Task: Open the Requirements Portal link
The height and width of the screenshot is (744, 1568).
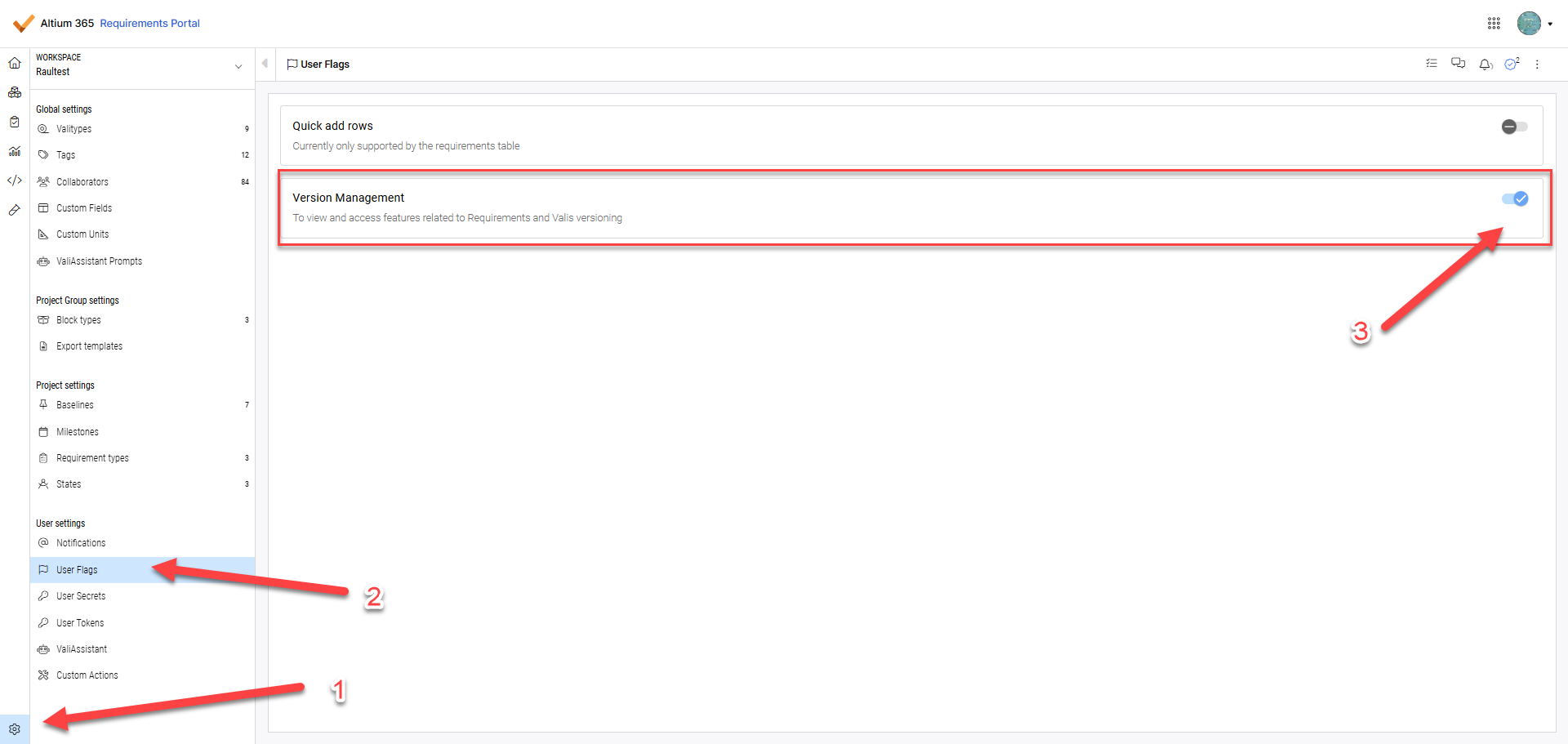Action: click(x=149, y=24)
